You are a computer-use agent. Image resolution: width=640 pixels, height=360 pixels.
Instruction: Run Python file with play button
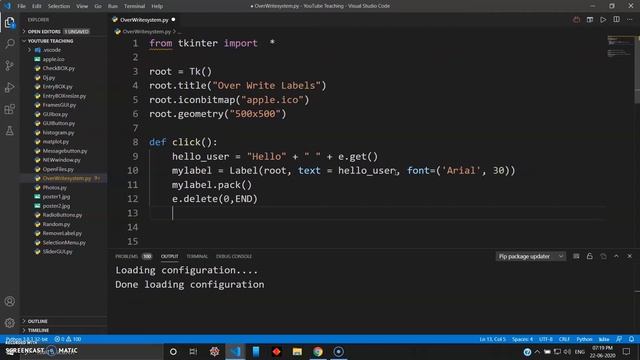[x=603, y=20]
